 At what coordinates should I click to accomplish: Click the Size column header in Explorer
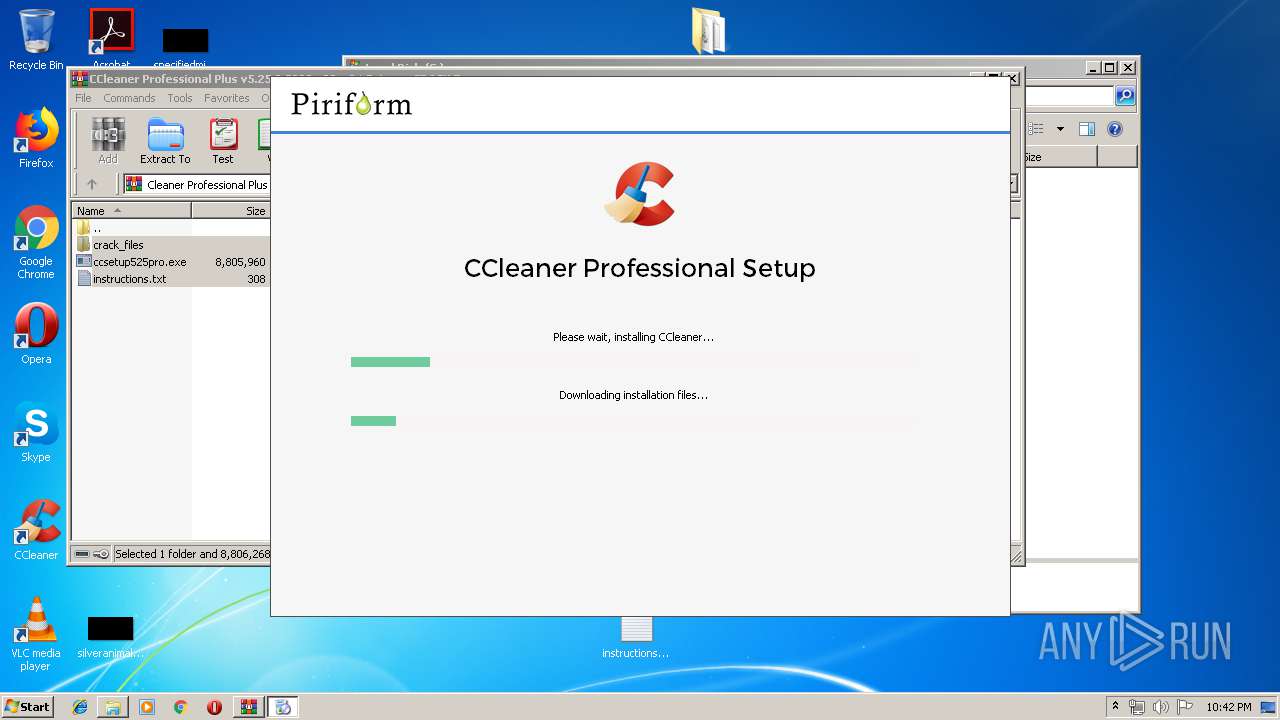[1060, 157]
